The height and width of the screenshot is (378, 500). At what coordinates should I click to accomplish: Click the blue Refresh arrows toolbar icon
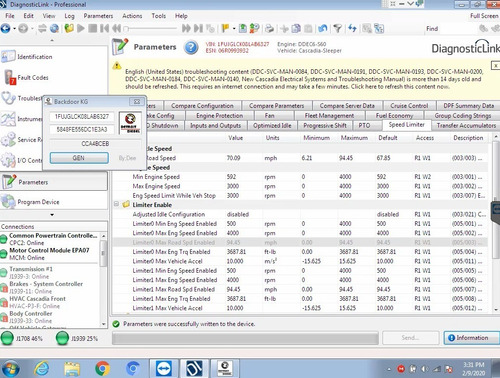tap(352, 29)
